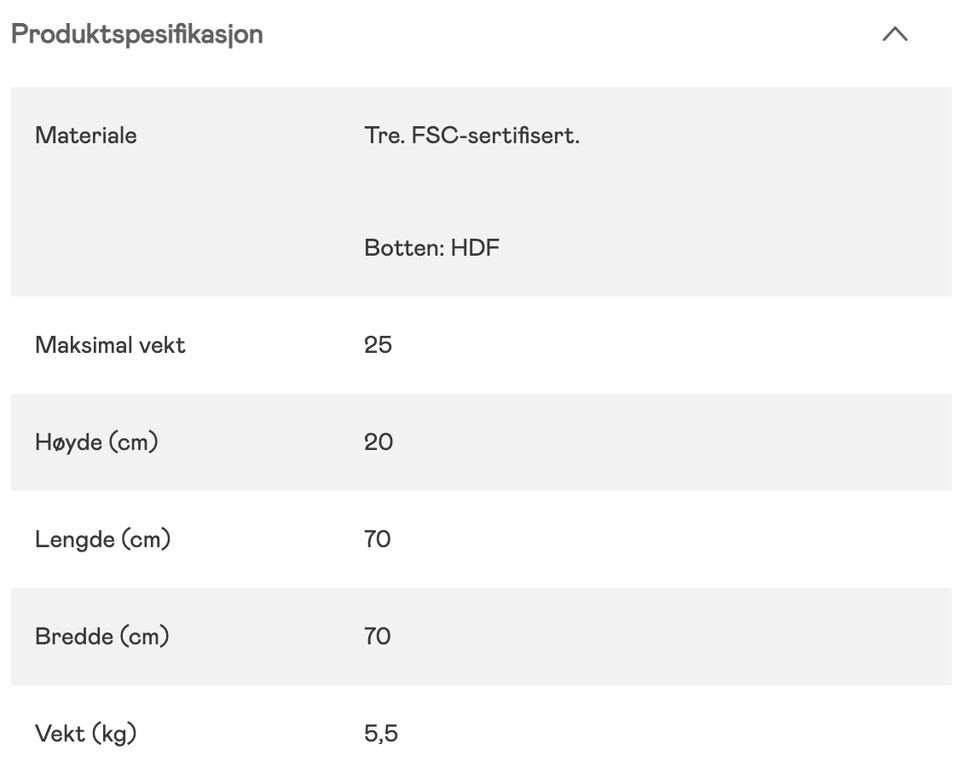This screenshot has height=779, width=960.
Task: Select the Maksimal vekt label
Action: pyautogui.click(x=110, y=345)
